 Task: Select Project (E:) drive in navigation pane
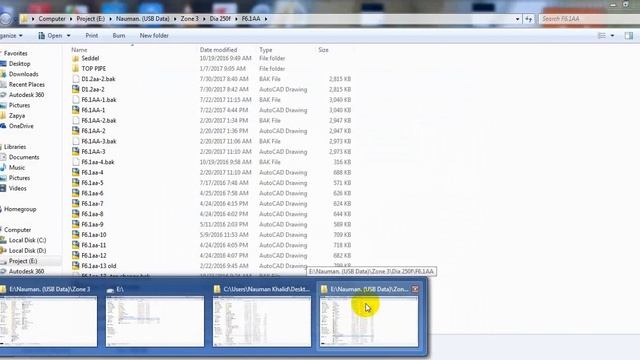click(x=23, y=261)
